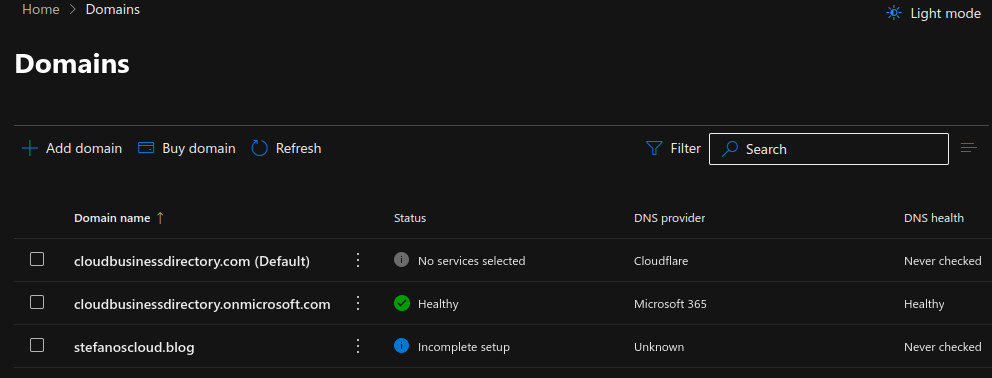Open more actions for cloudbusinessdirectory.onmicrosoft.com
Screen dimensions: 992x378
coord(357,303)
